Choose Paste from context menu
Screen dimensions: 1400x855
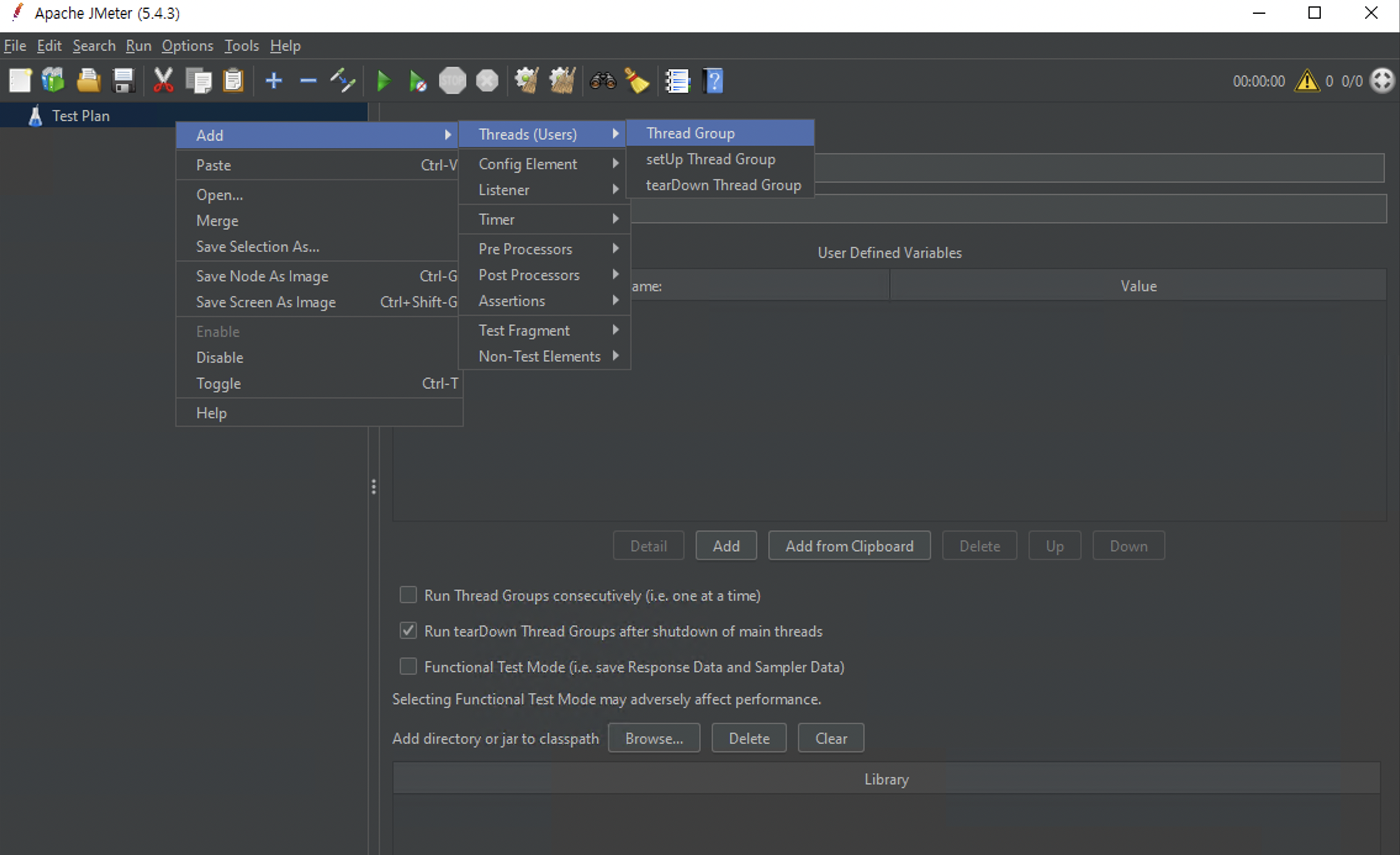click(x=319, y=165)
